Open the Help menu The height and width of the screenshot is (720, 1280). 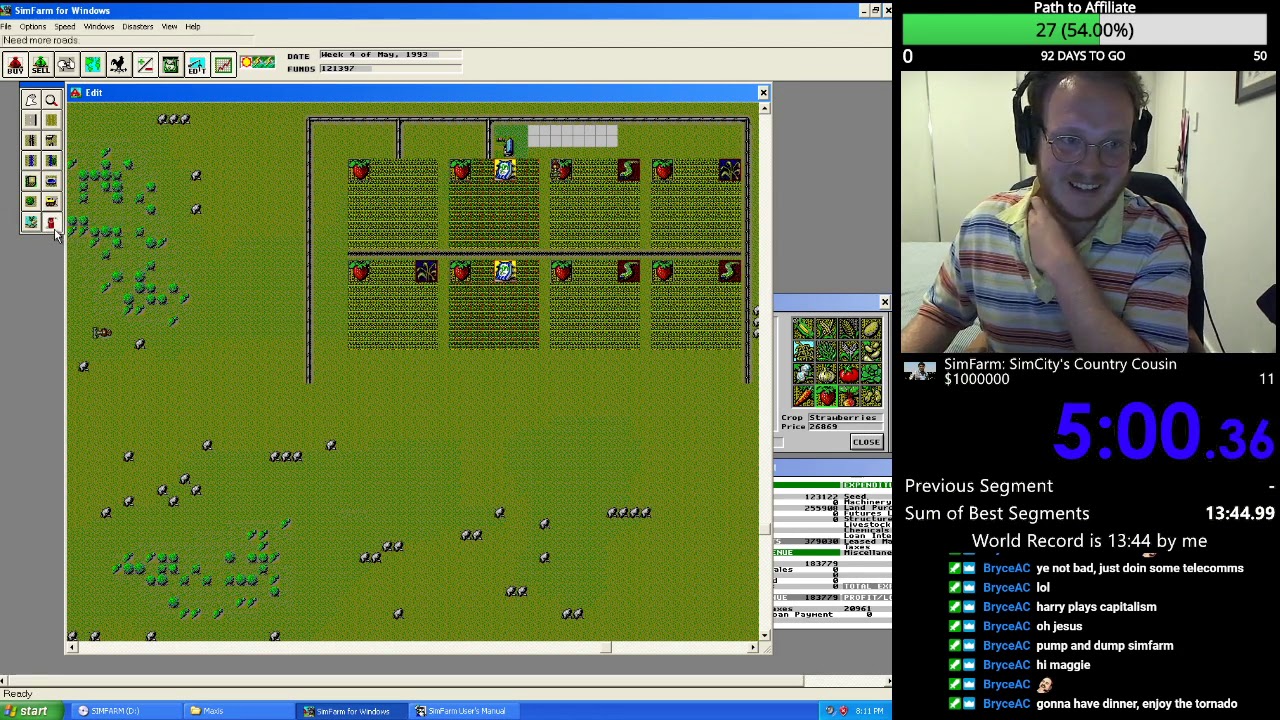(192, 27)
